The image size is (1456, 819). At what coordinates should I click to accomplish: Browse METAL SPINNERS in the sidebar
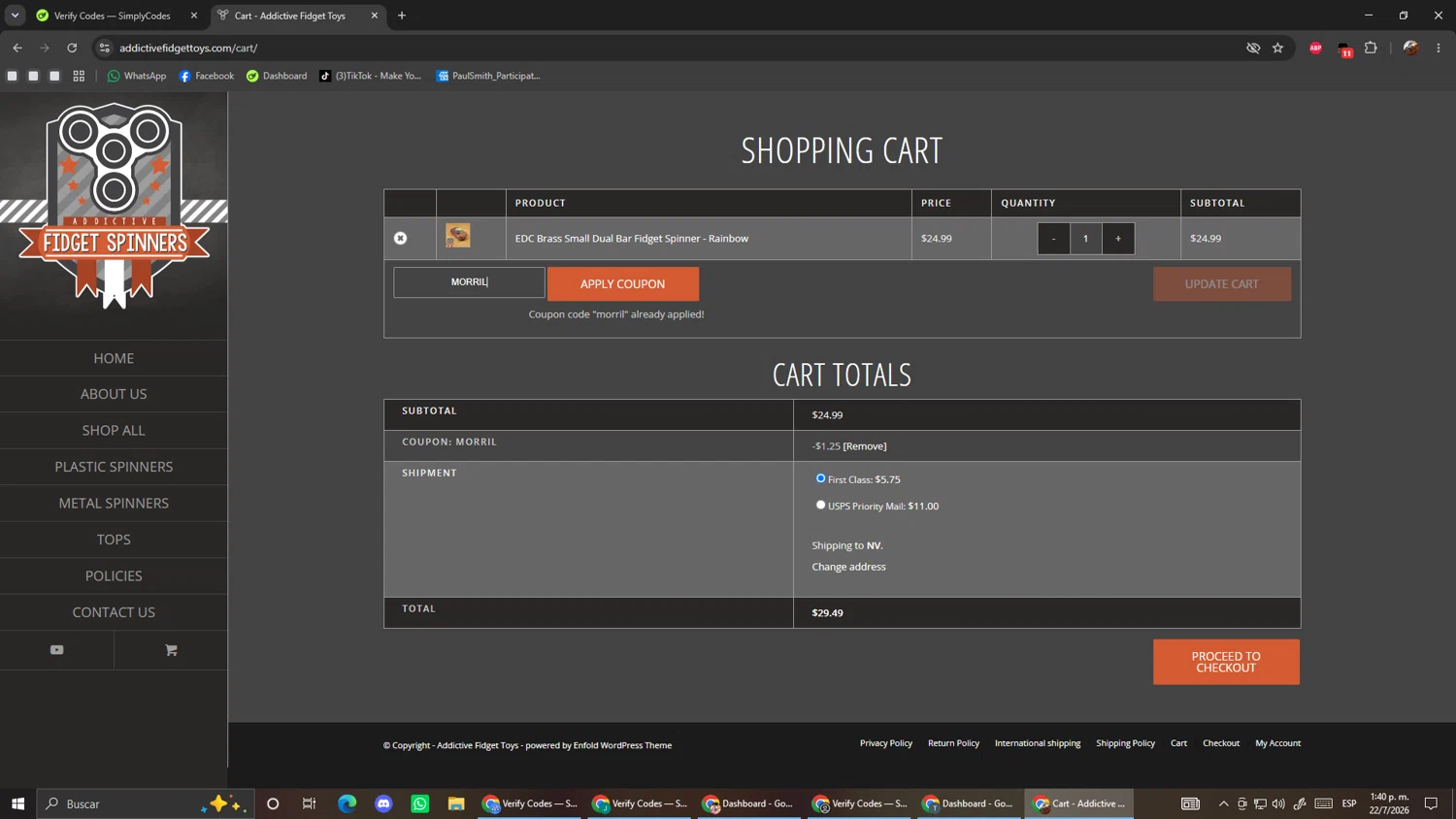[x=114, y=503]
